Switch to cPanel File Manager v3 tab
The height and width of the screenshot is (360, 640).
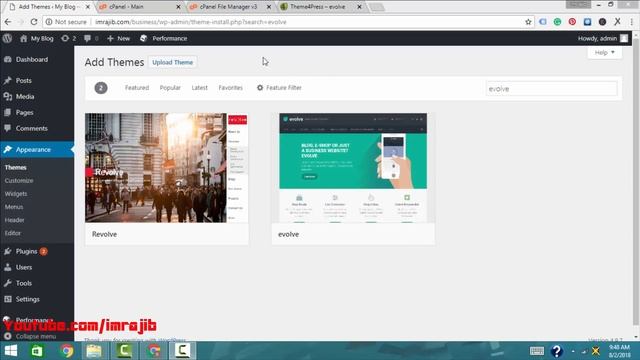[229, 7]
